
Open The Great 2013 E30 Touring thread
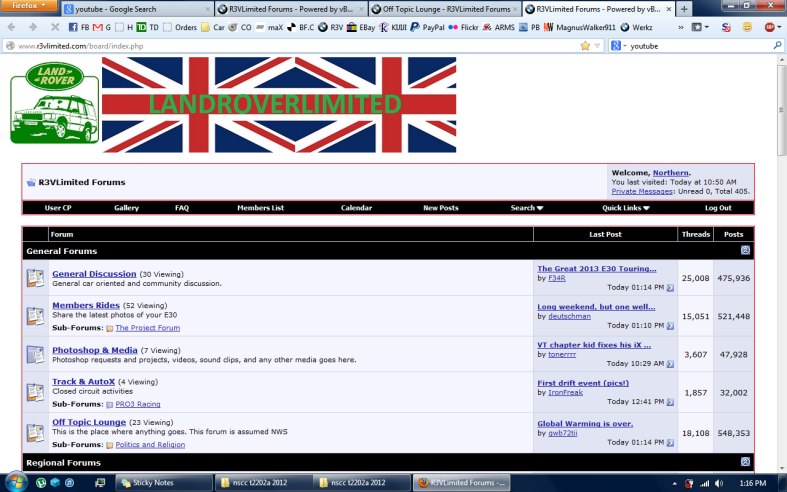click(597, 269)
